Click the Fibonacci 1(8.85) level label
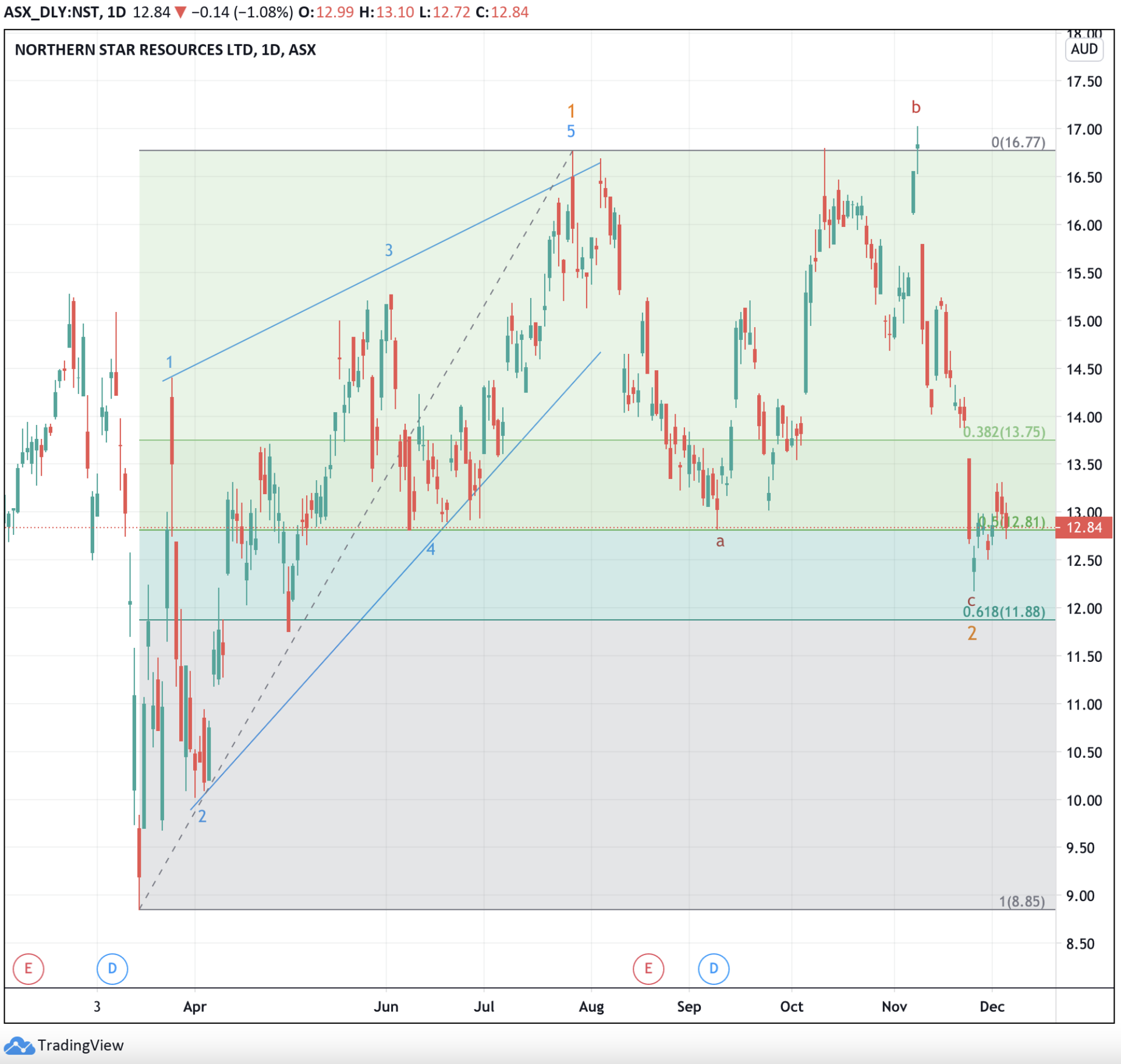This screenshot has width=1121, height=1064. click(x=1021, y=902)
